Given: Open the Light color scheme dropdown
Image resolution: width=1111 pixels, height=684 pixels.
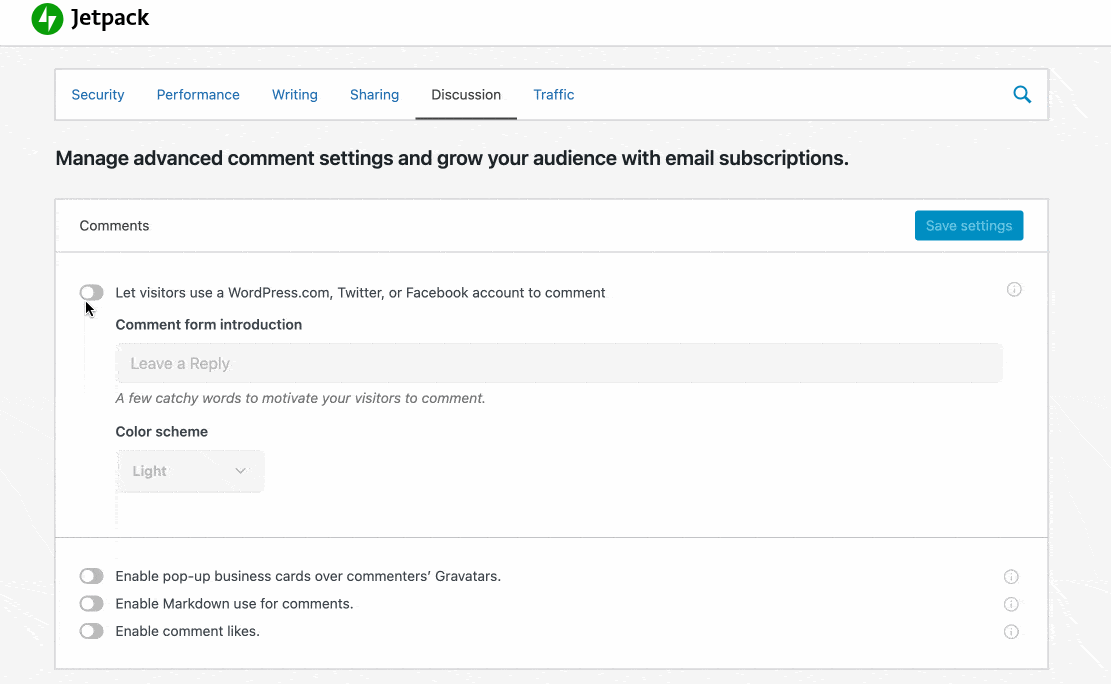Looking at the screenshot, I should (190, 471).
